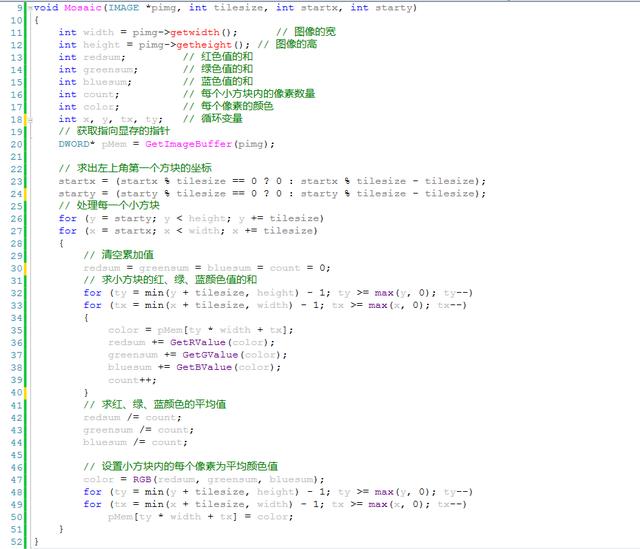The height and width of the screenshot is (549, 640).
Task: Click the greensum /= count statement
Action: point(138,430)
